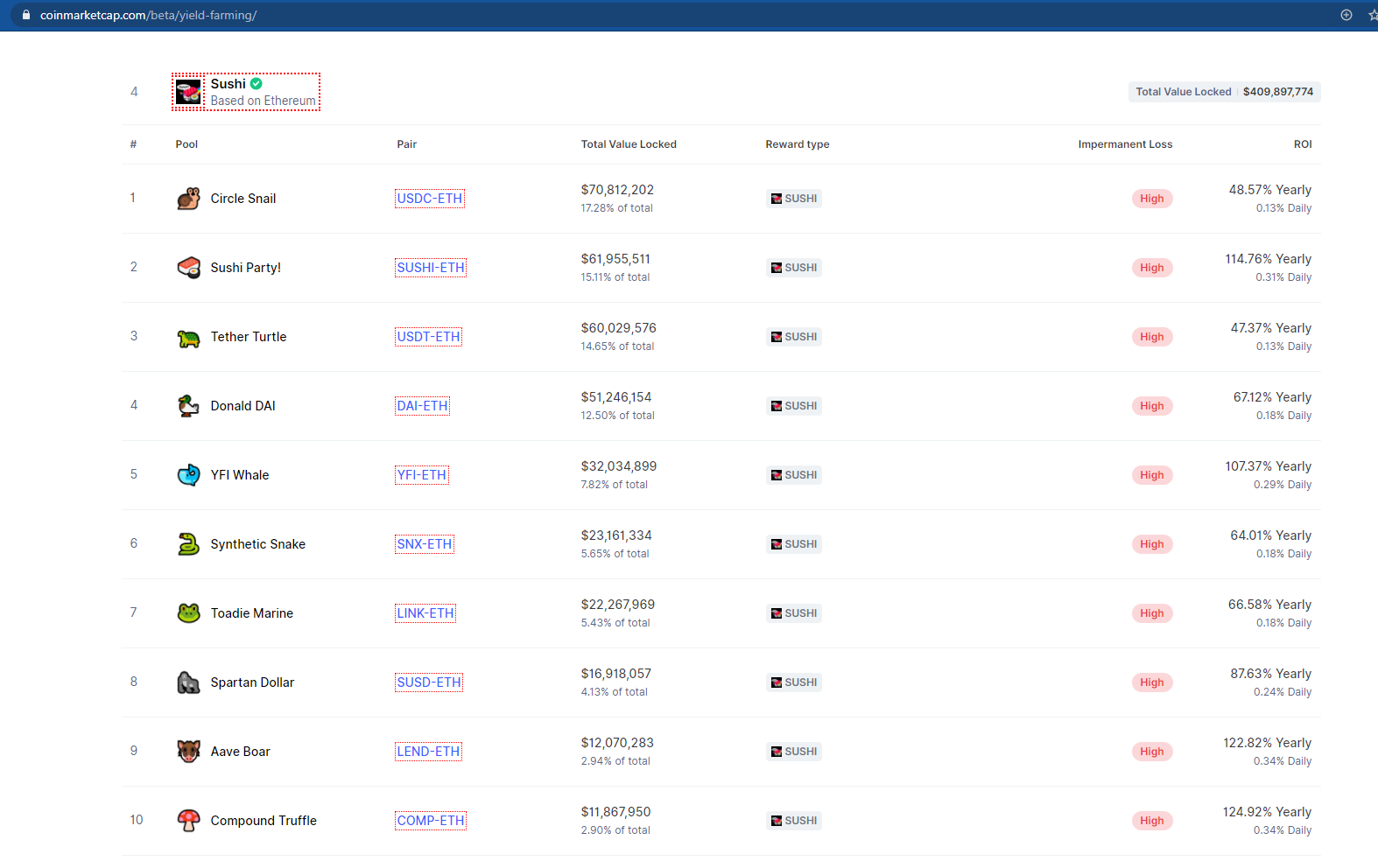Click the SUSHI reward badge in Tether Turtle row
This screenshot has width=1378, height=868.
pyautogui.click(x=794, y=337)
